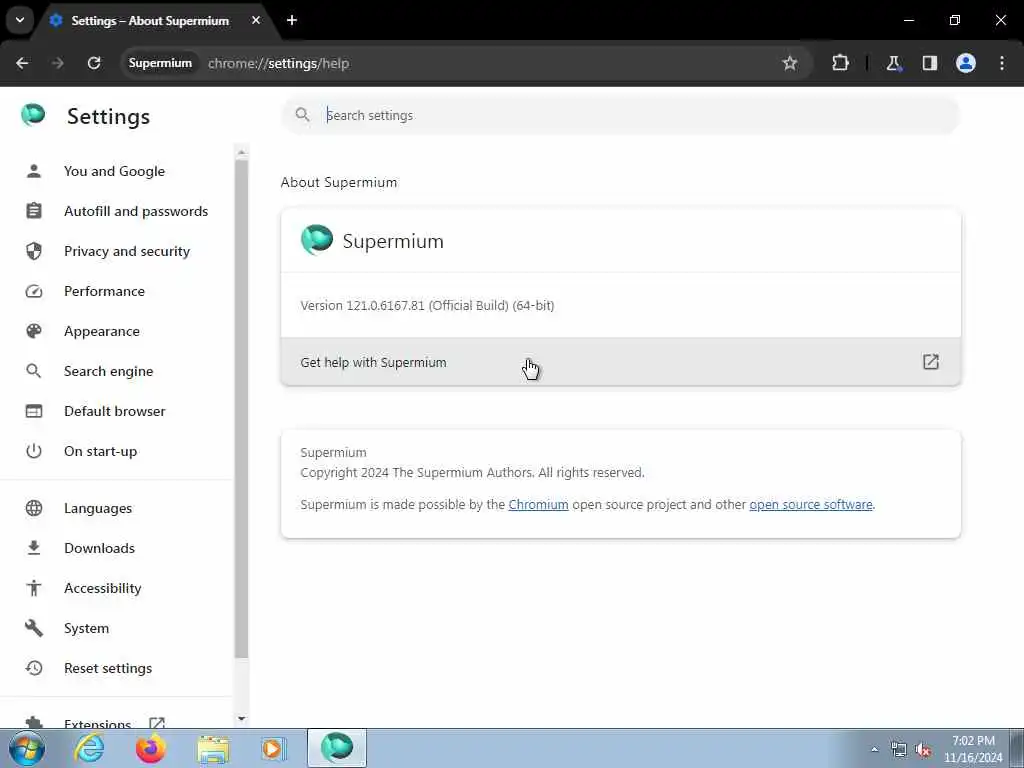The image size is (1024, 768).
Task: Click the globe icon beside Languages
Action: tap(34, 508)
